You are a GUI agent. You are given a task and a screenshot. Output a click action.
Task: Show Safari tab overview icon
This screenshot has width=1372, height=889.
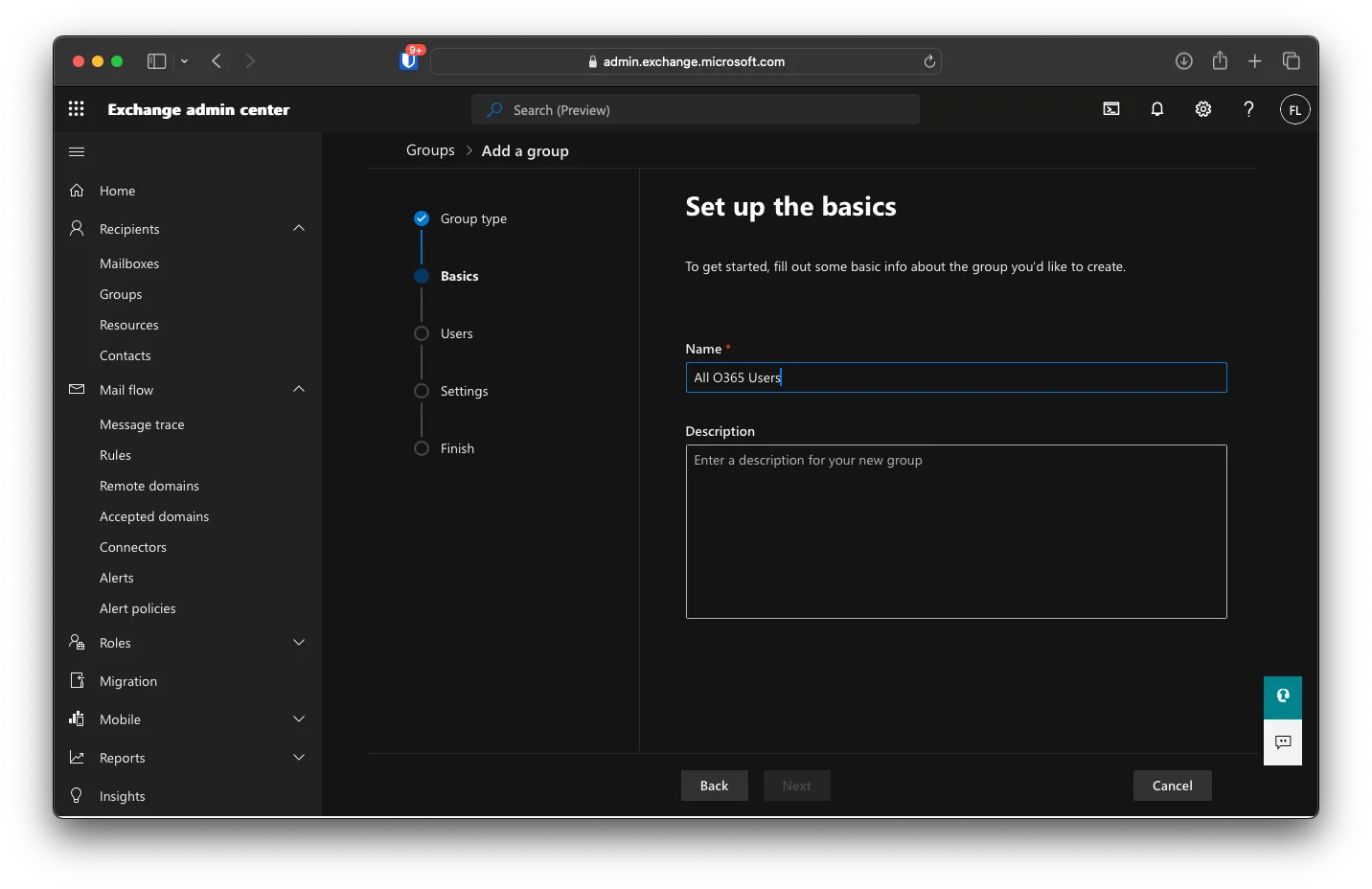pyautogui.click(x=1292, y=61)
